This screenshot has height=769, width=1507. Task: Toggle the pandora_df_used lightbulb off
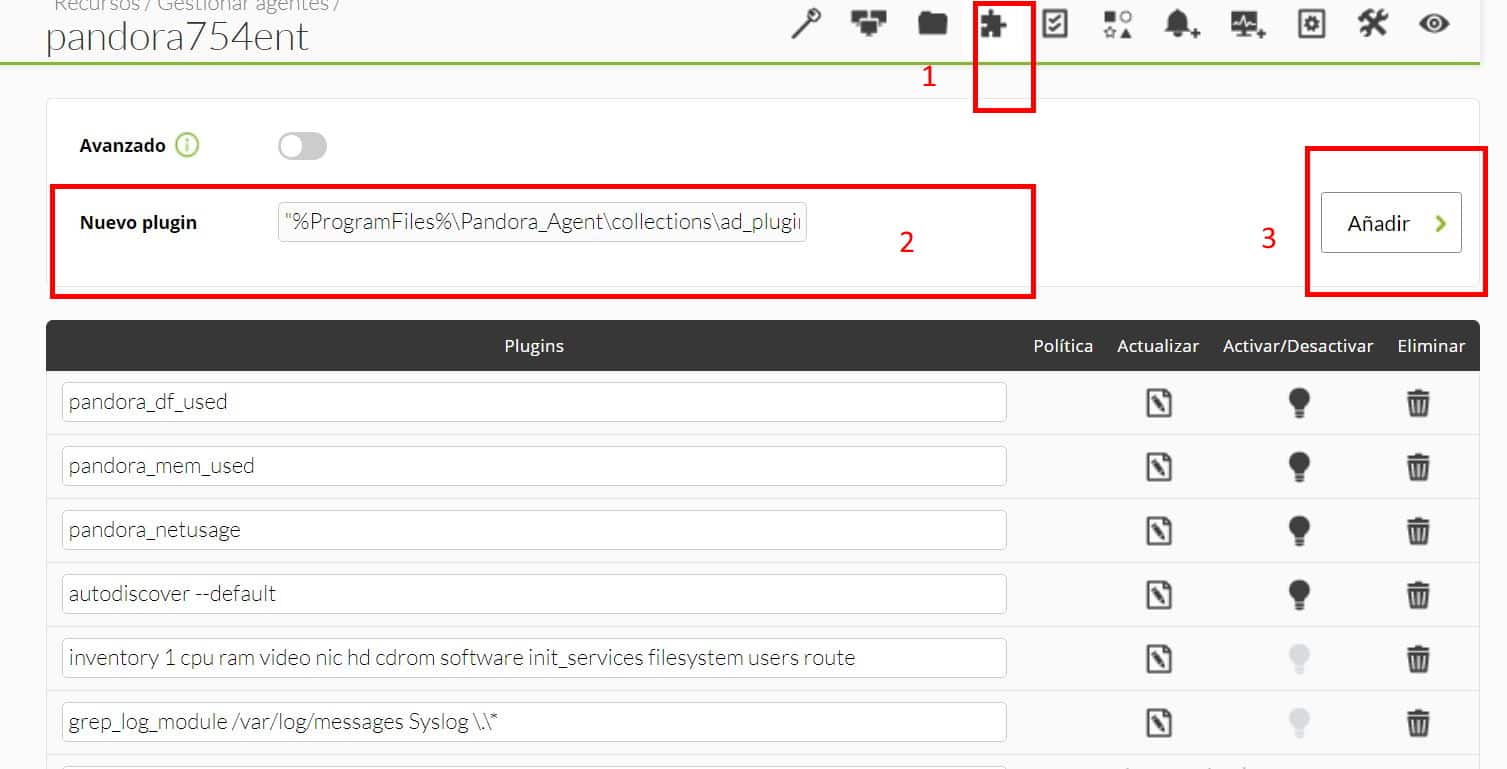click(1298, 403)
